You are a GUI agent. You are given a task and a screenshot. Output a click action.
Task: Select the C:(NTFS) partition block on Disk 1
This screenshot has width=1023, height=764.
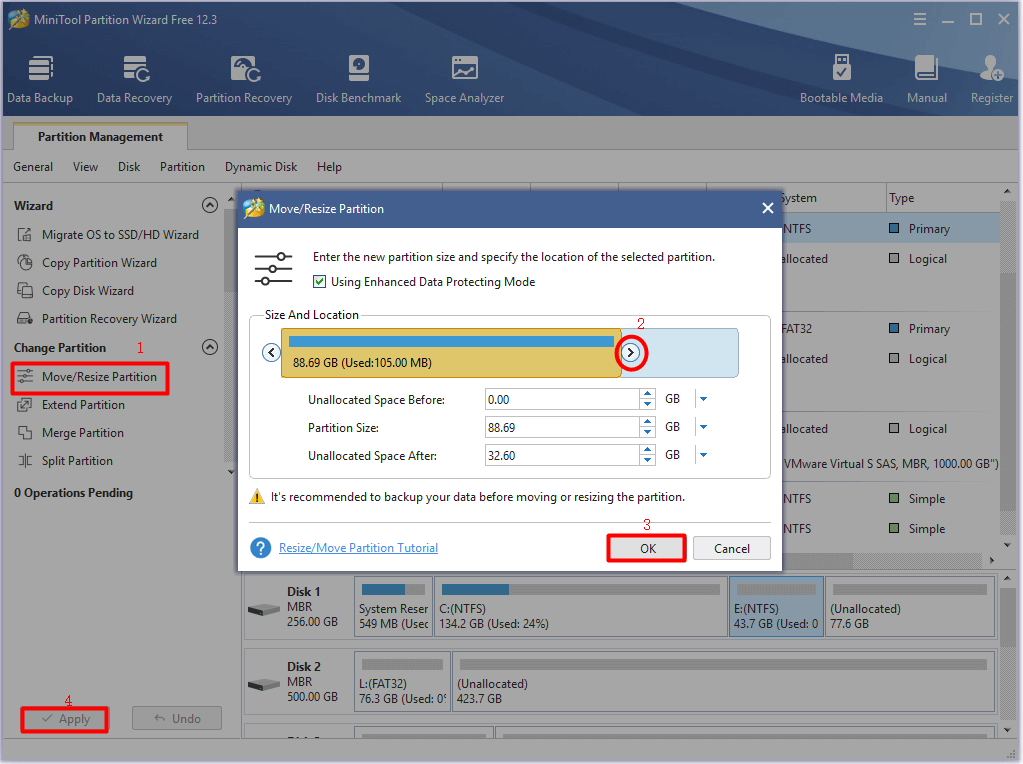coord(581,606)
